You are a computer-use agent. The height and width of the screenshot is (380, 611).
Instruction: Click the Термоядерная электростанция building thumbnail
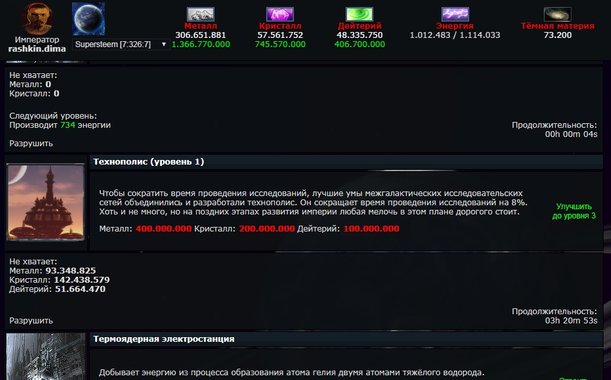pyautogui.click(x=46, y=357)
